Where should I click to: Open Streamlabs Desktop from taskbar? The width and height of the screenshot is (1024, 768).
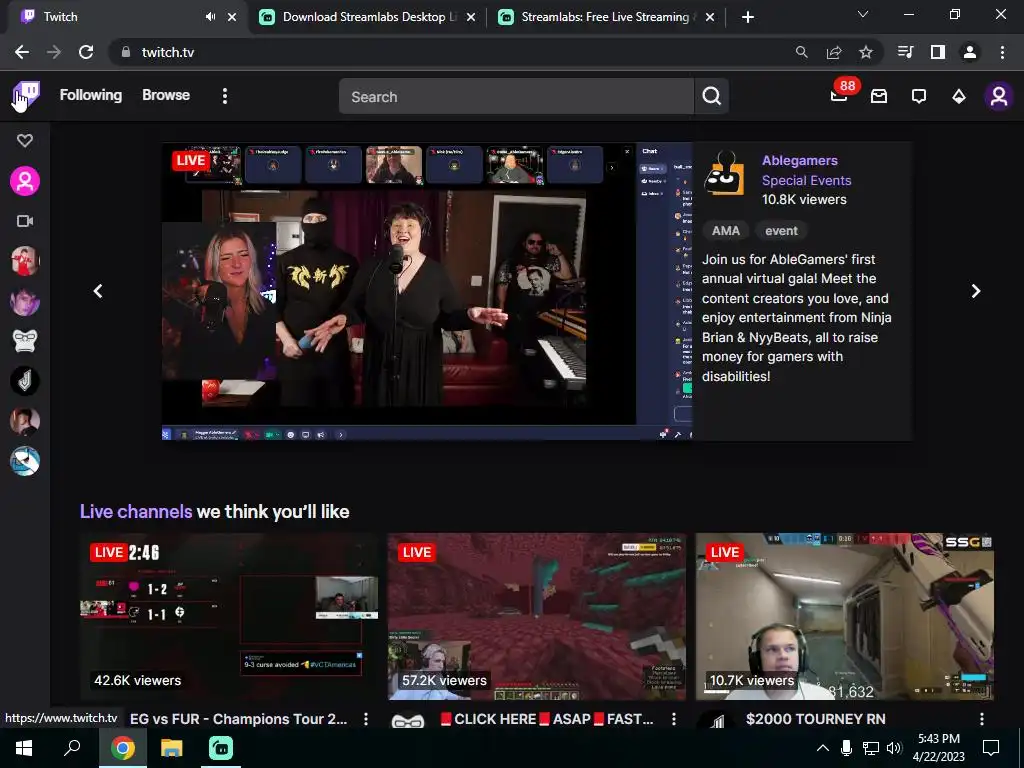pyautogui.click(x=221, y=748)
